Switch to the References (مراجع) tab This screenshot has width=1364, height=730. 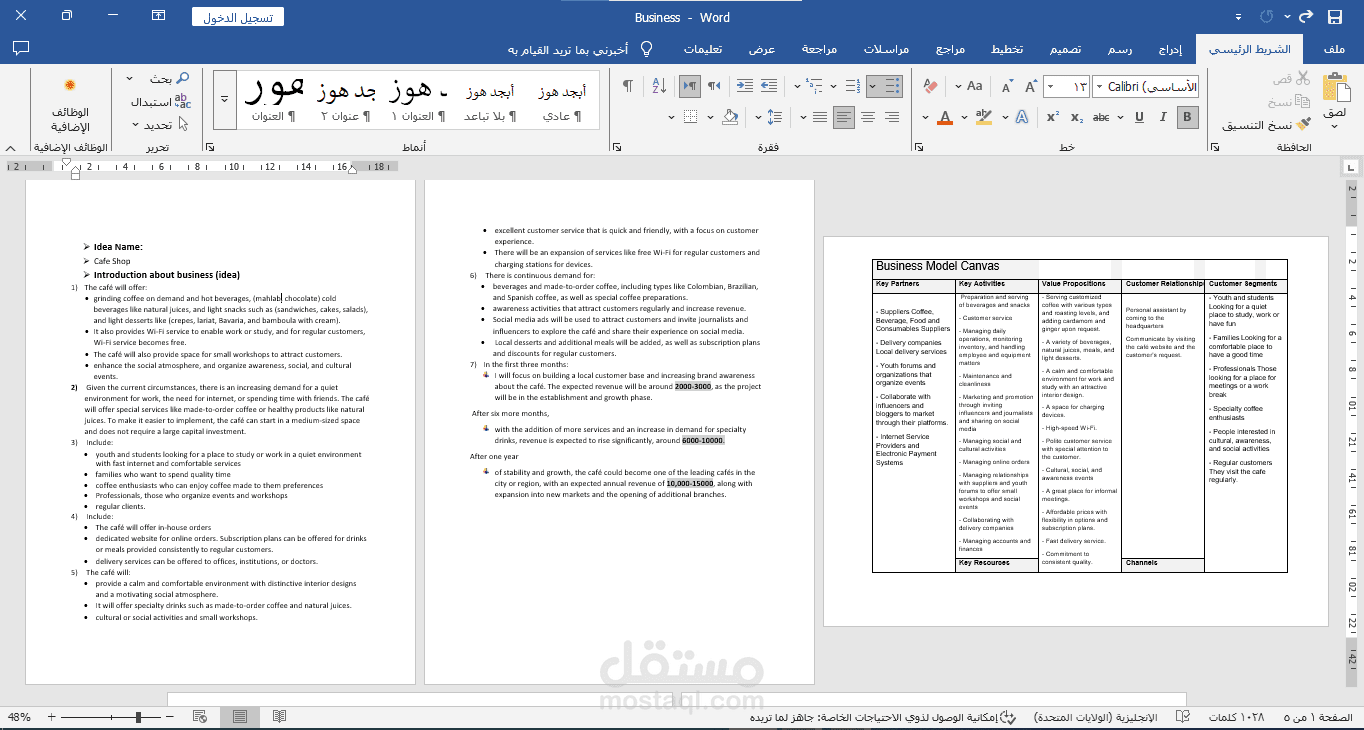951,49
